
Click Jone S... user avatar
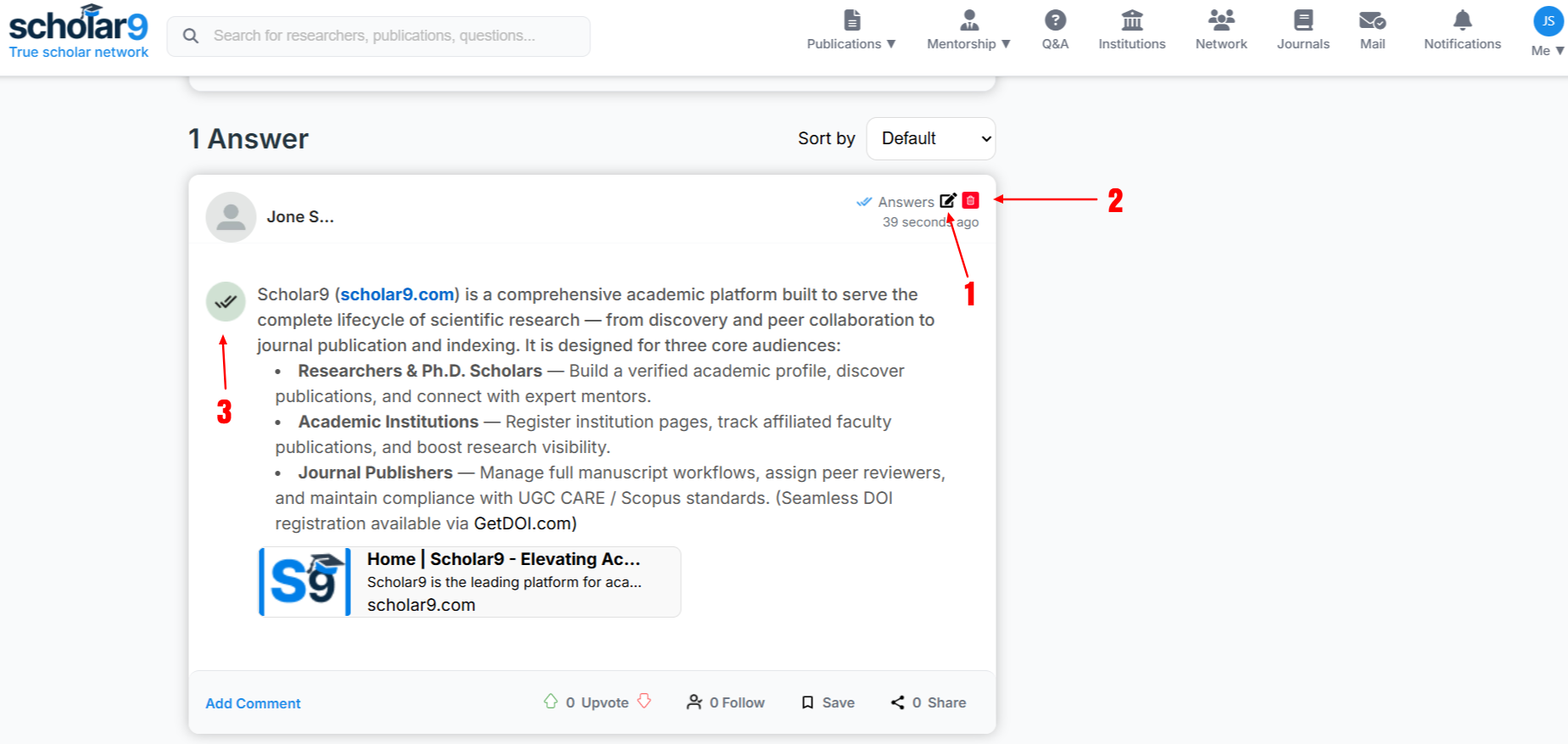click(x=231, y=217)
